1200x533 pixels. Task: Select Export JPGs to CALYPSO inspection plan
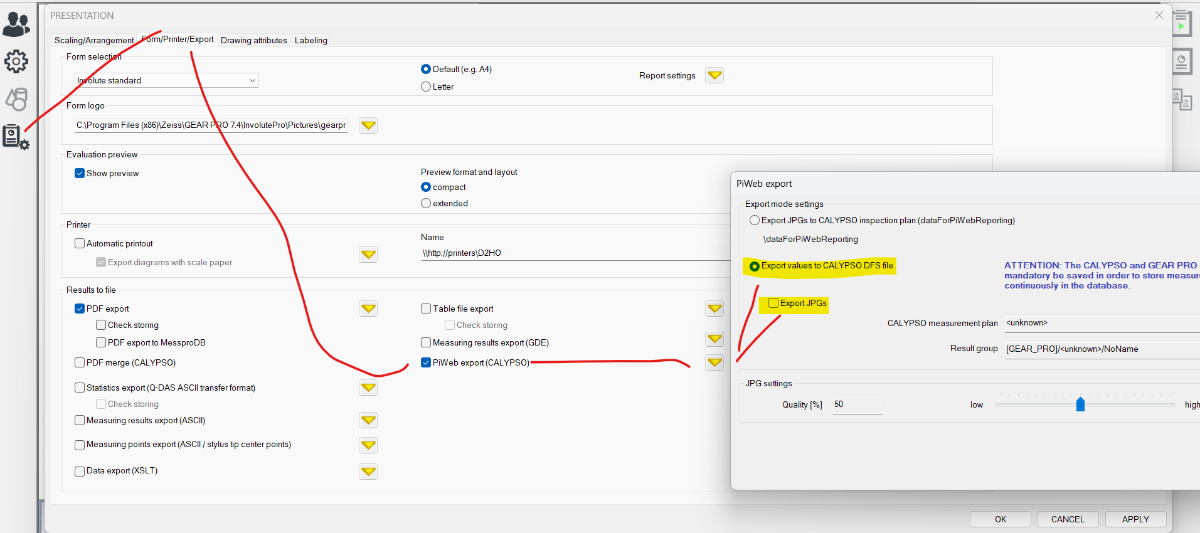[754, 220]
